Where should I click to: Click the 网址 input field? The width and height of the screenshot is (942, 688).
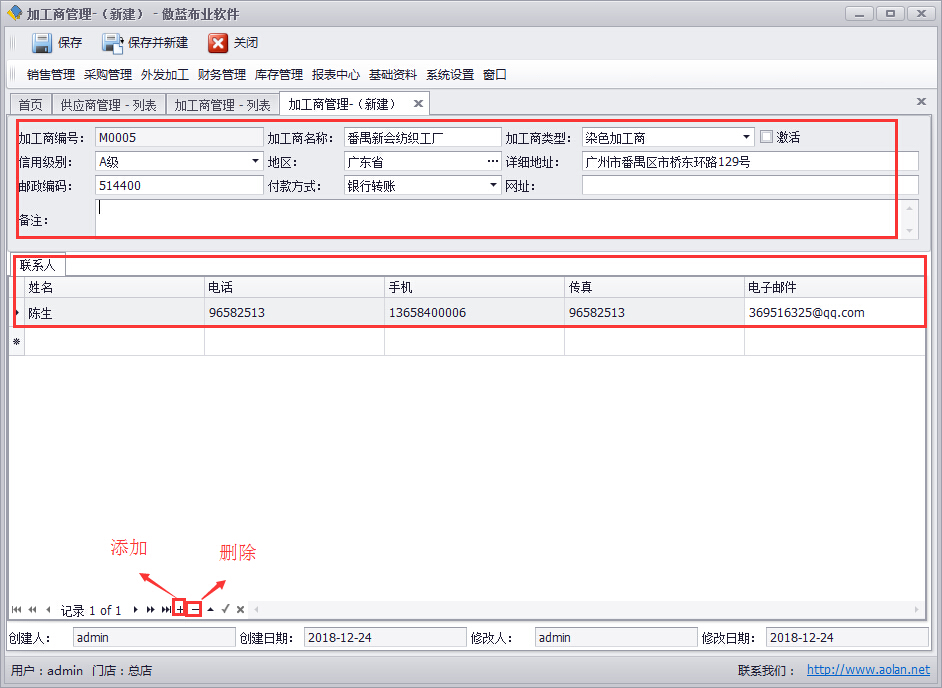tap(749, 185)
